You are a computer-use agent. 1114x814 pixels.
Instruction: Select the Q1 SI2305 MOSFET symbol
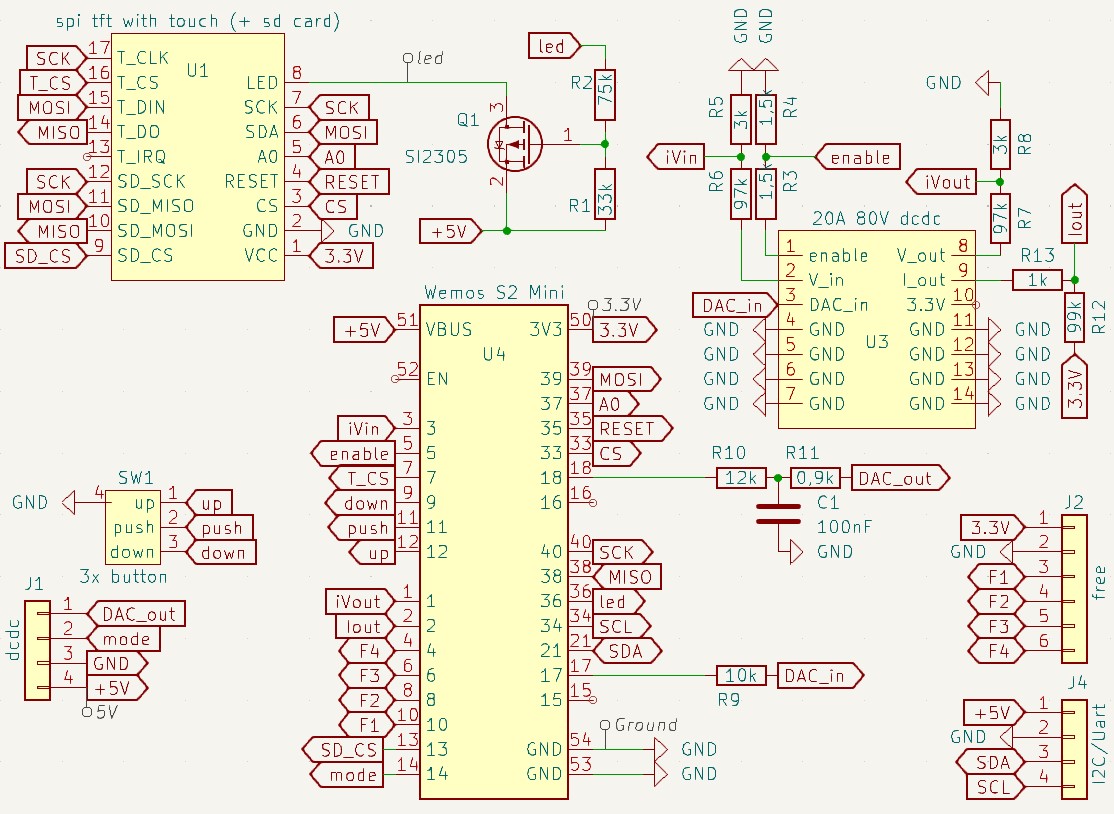point(514,144)
